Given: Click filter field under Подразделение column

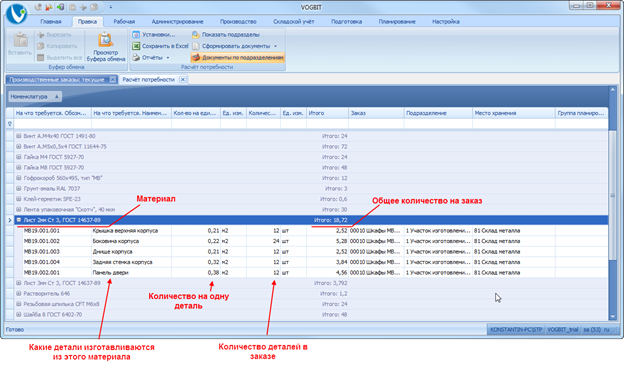Looking at the screenshot, I should click(438, 124).
